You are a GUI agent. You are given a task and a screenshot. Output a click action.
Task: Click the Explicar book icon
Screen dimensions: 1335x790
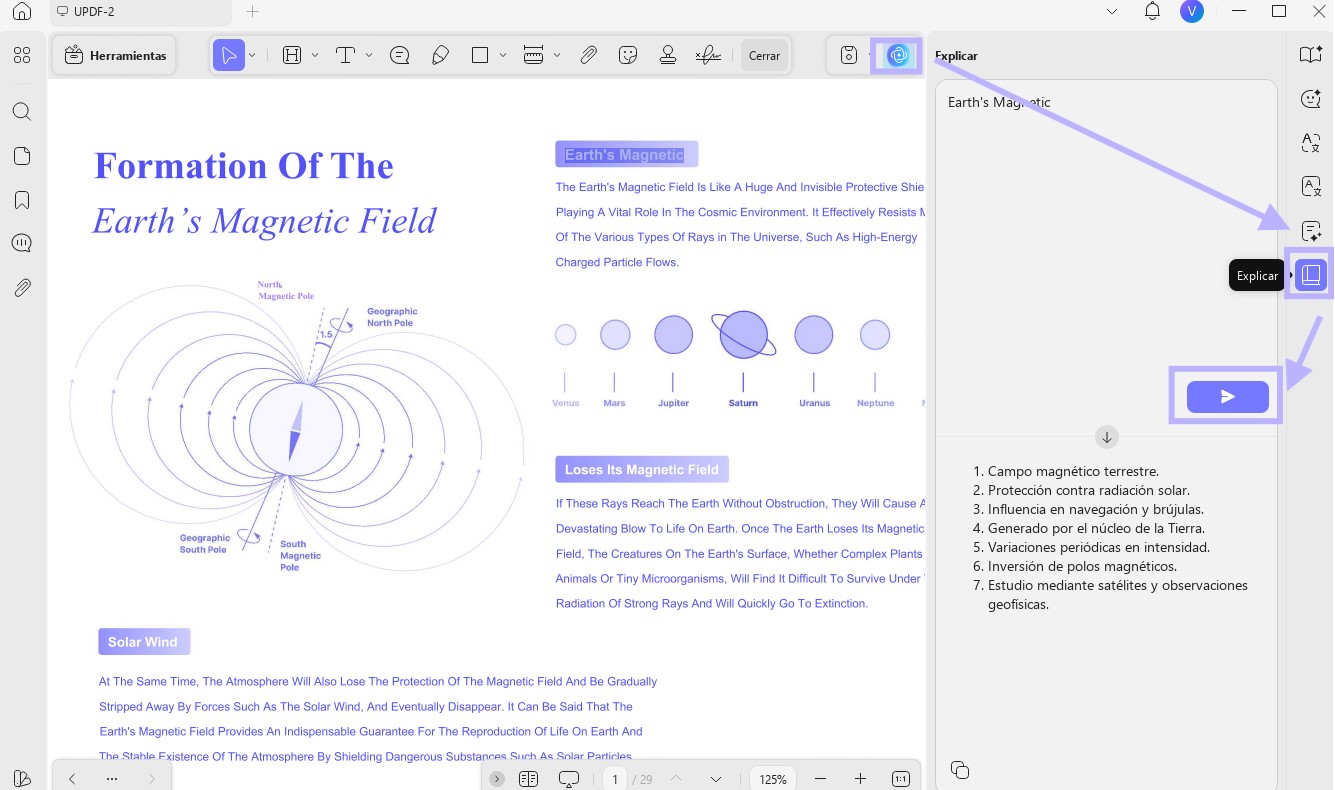(1311, 274)
